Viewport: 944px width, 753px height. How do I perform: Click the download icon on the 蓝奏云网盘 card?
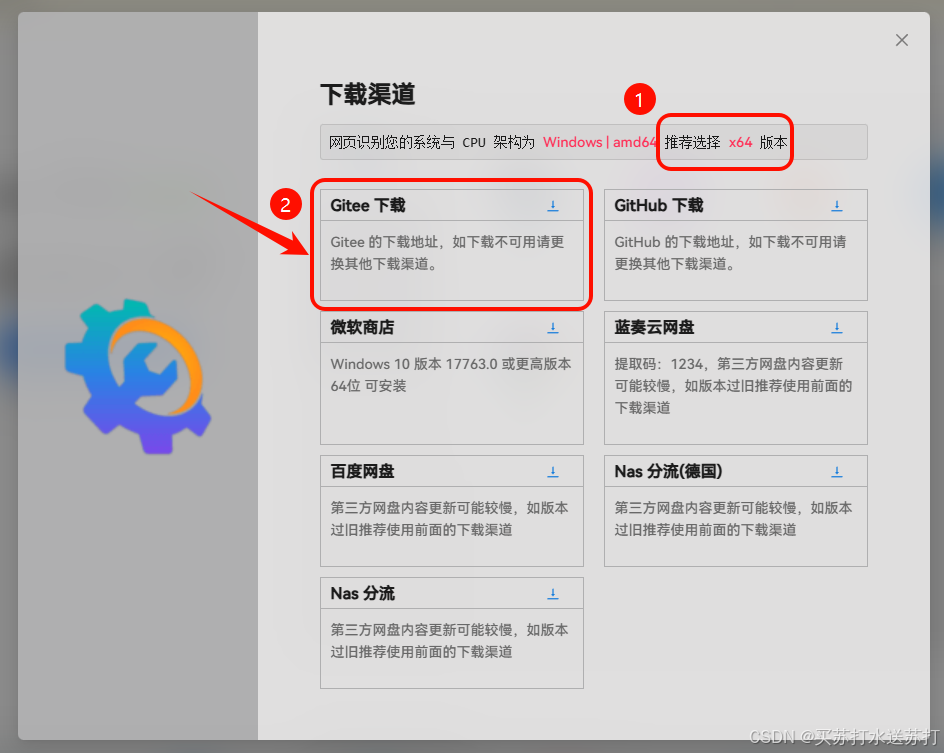click(x=836, y=327)
